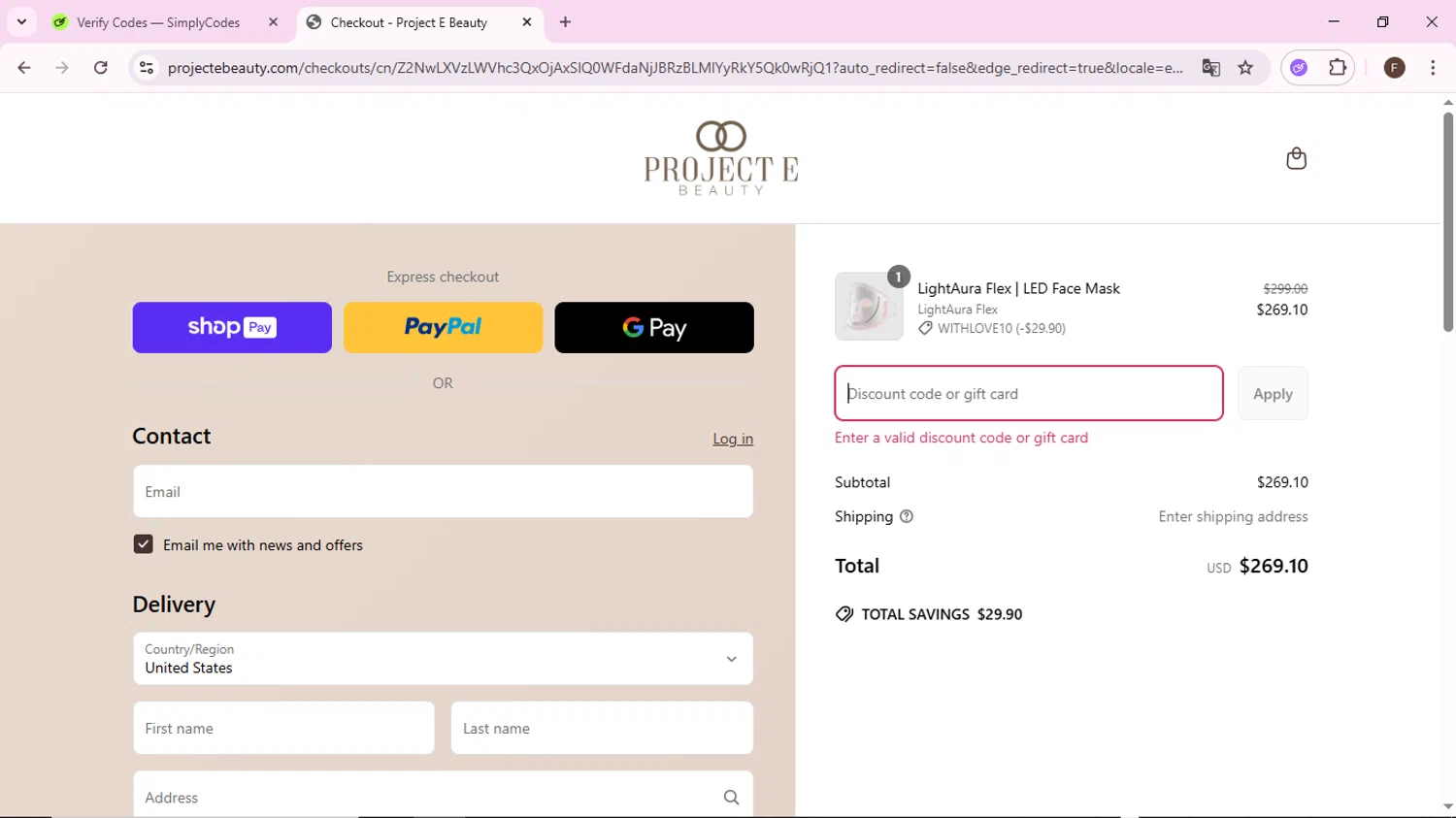Click the LightAura Flex product thumbnail
Screen dimensions: 1456x818
[x=869, y=306]
